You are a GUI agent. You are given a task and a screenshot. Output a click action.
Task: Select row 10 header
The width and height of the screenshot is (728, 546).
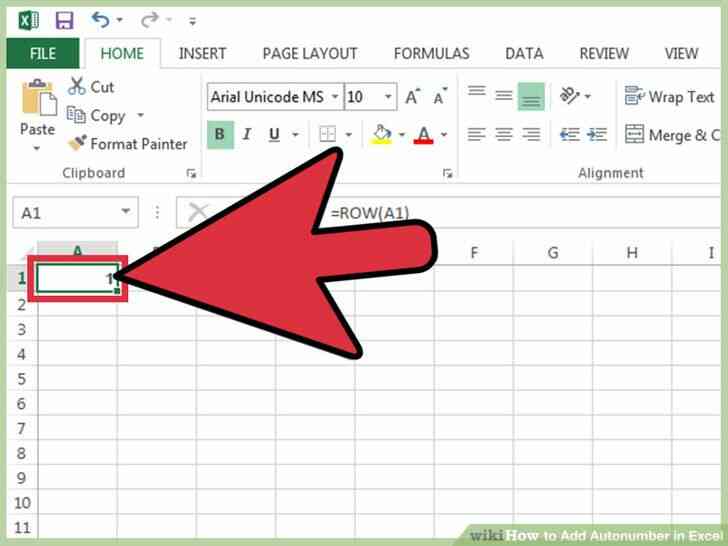[22, 503]
